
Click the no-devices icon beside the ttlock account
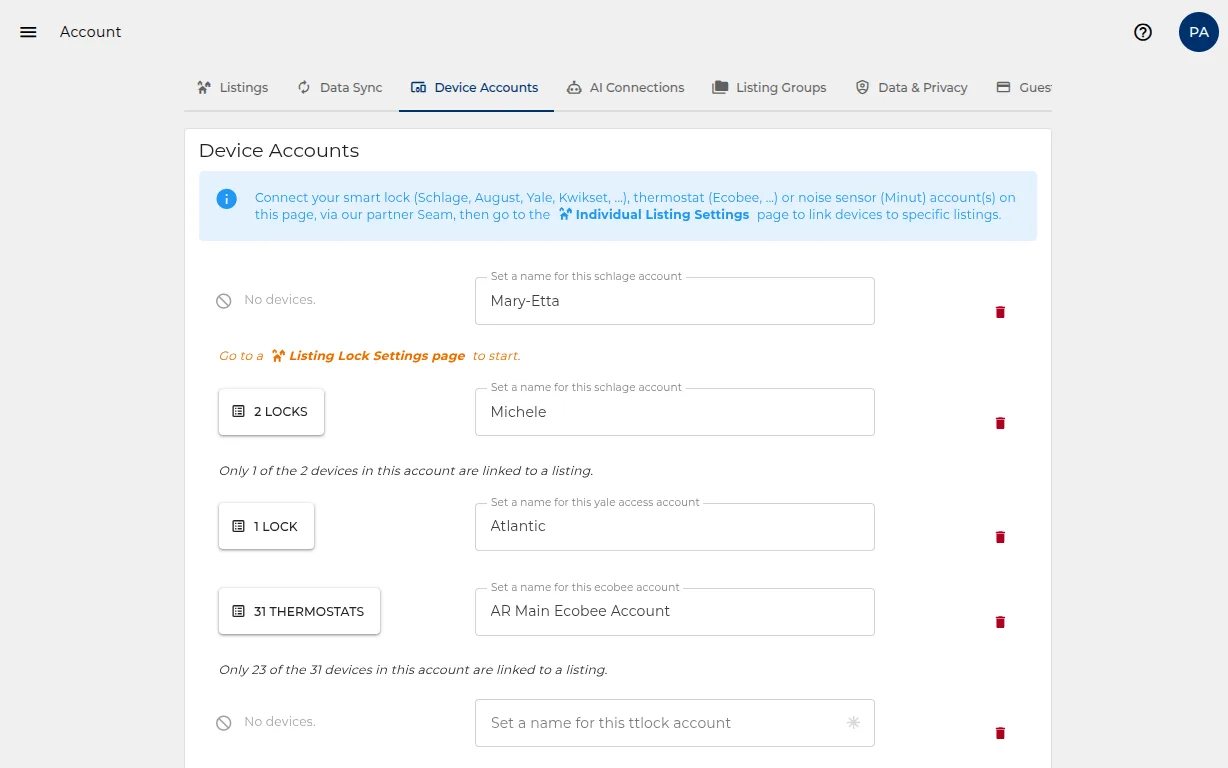point(224,723)
